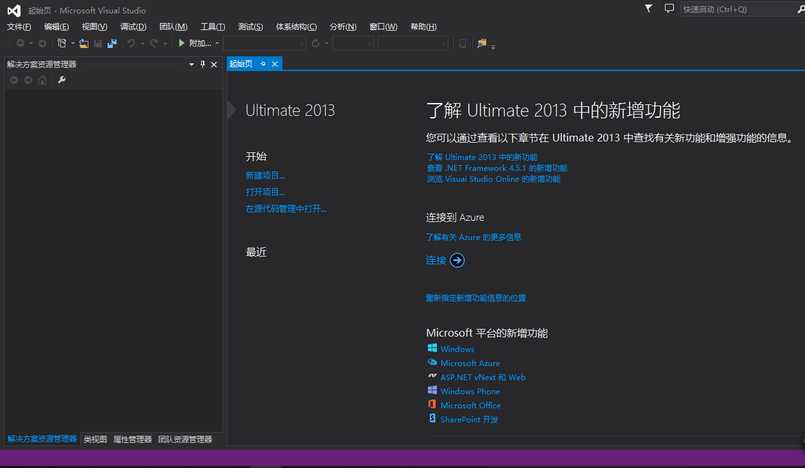Click the feedback speech bubble icon
This screenshot has height=468, width=805.
[669, 9]
